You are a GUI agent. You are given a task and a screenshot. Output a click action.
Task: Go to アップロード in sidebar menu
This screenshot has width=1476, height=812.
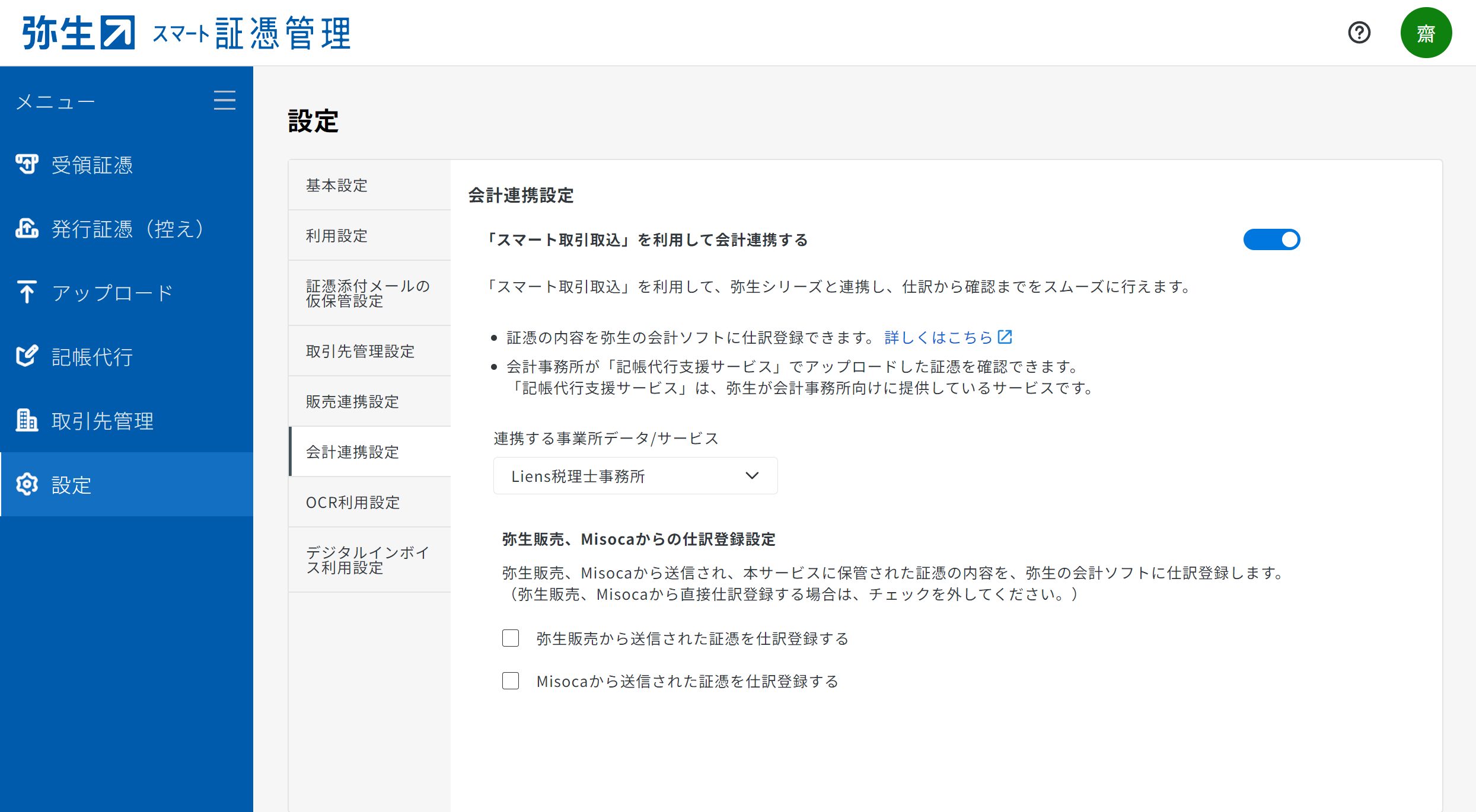click(126, 292)
